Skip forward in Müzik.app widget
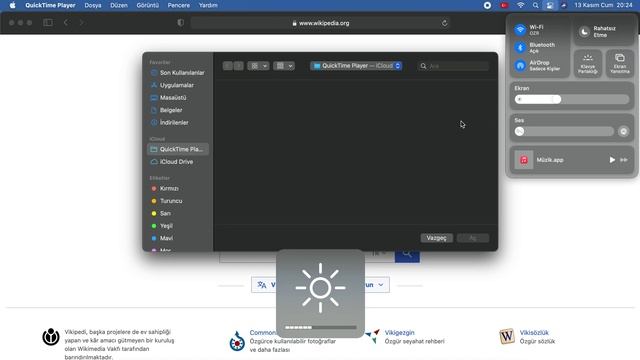640x360 pixels. point(624,160)
